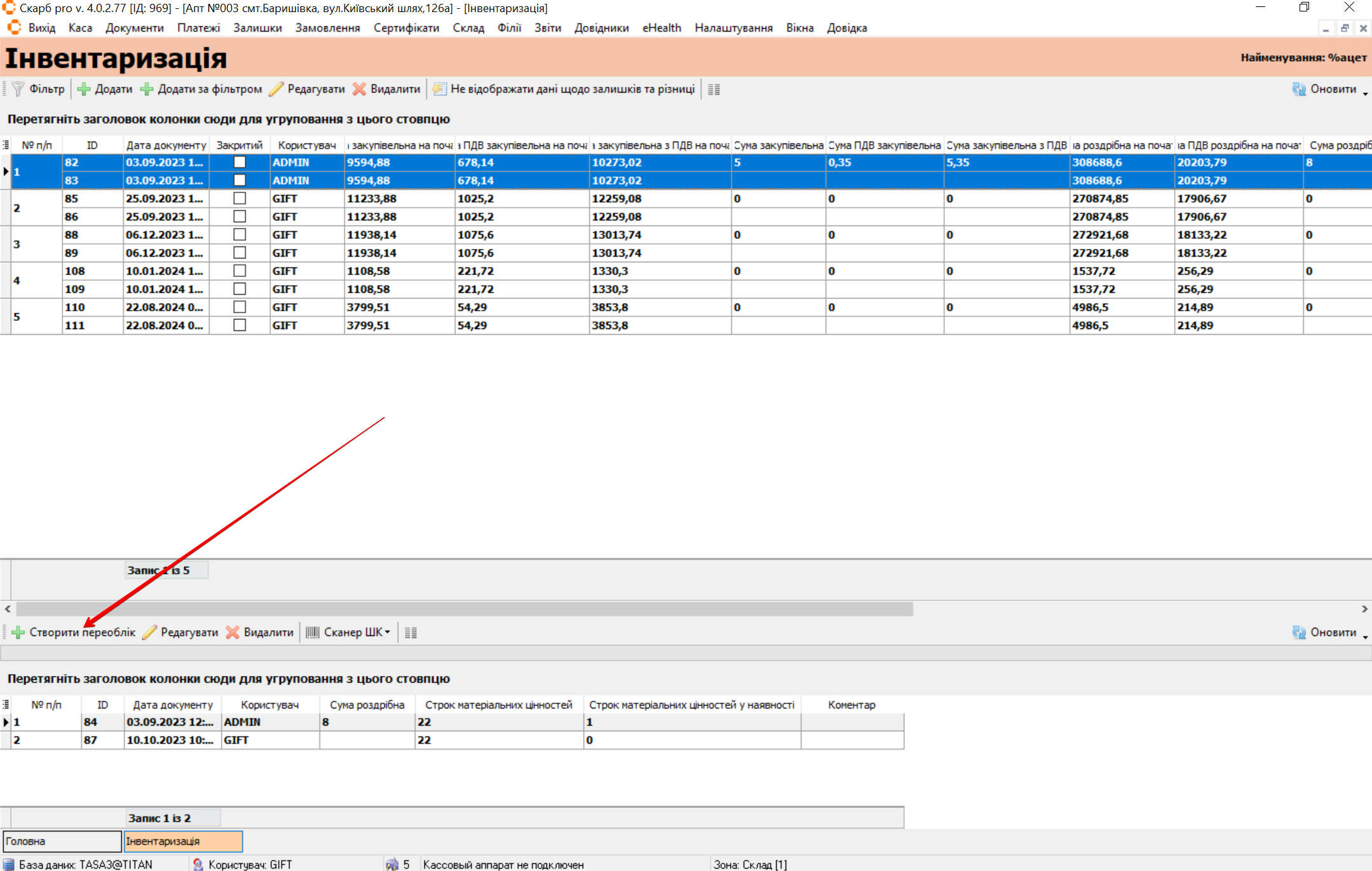Click column chooser icon in lower toolbar

[x=411, y=632]
